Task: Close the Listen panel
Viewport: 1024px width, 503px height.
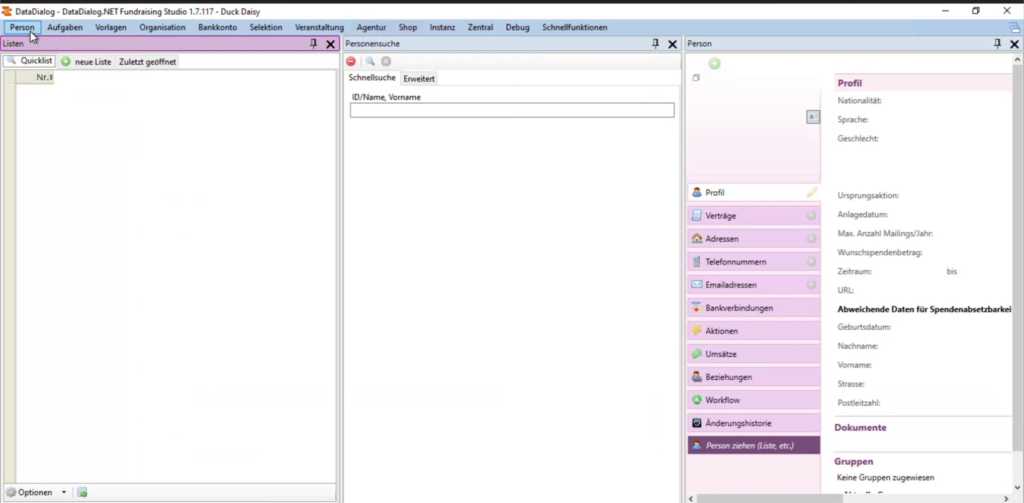Action: tap(330, 44)
